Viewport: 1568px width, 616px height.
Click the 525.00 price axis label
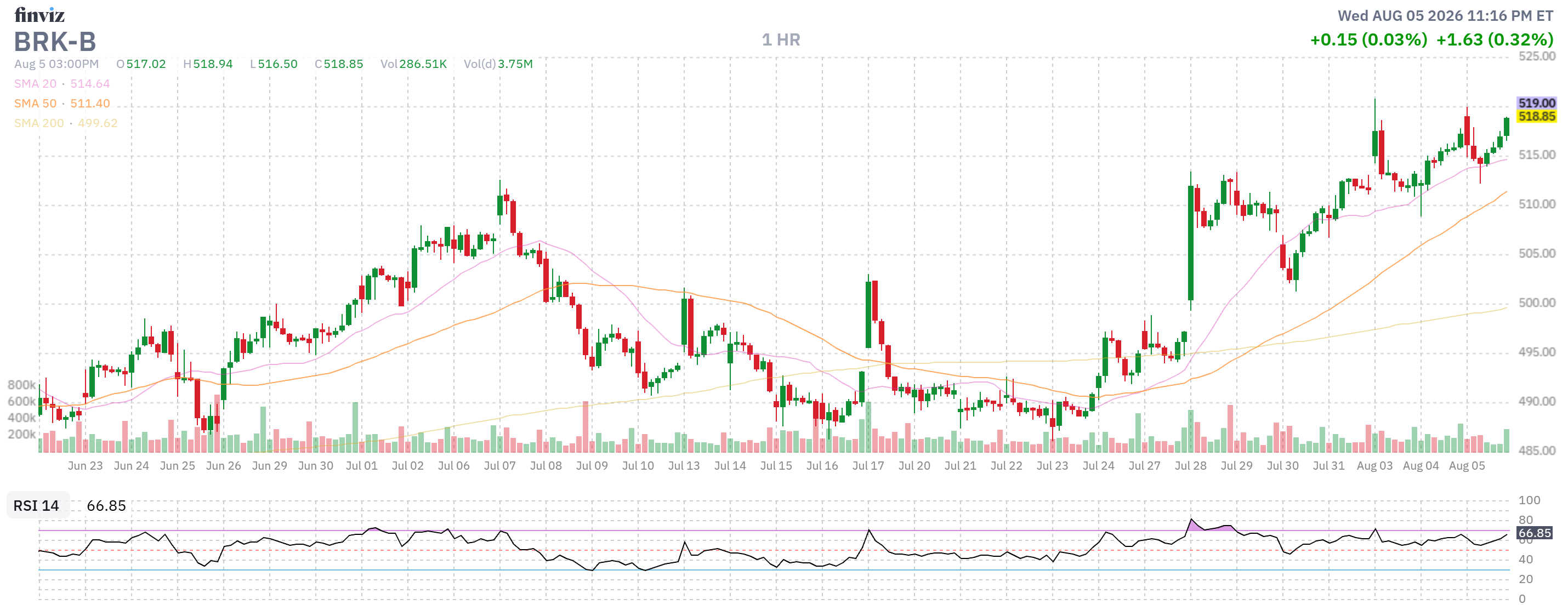(x=1537, y=56)
